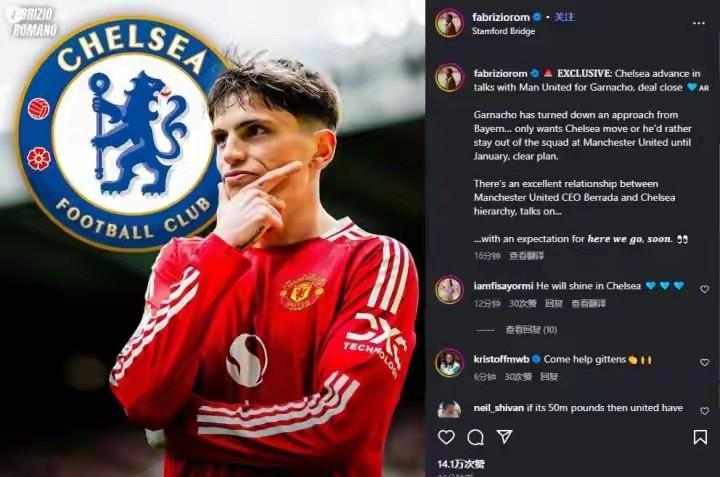View the 14.1万次赞 likes list
Screen dimensions: 720x477
(461, 464)
